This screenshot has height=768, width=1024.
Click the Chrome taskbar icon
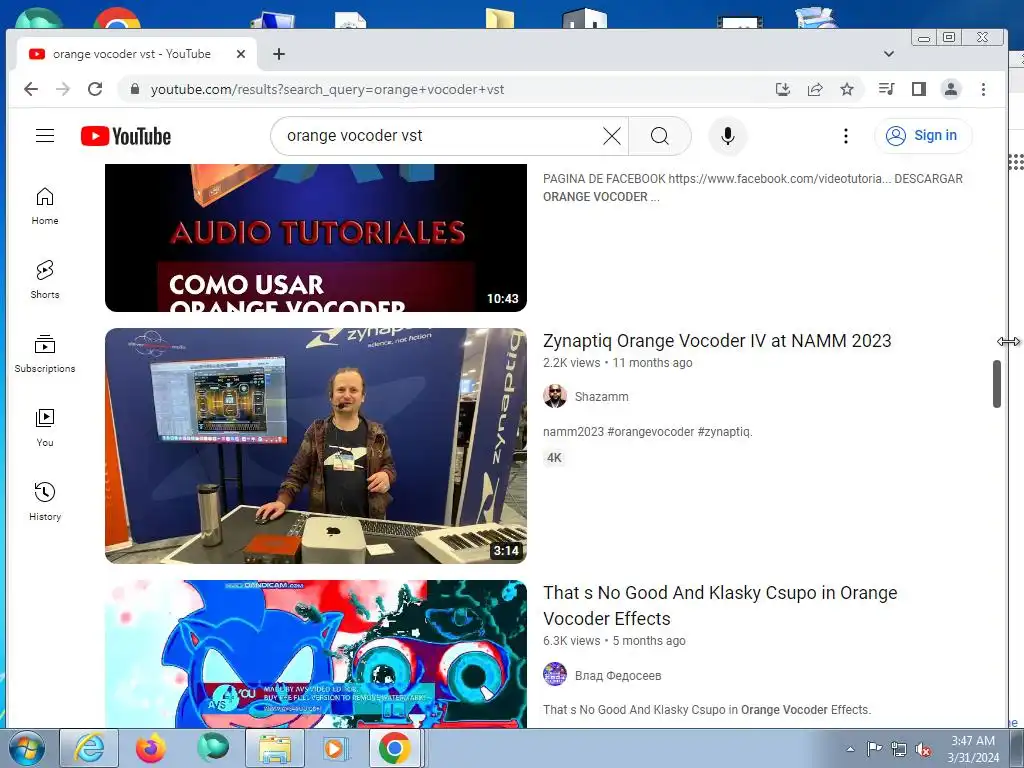tap(394, 748)
